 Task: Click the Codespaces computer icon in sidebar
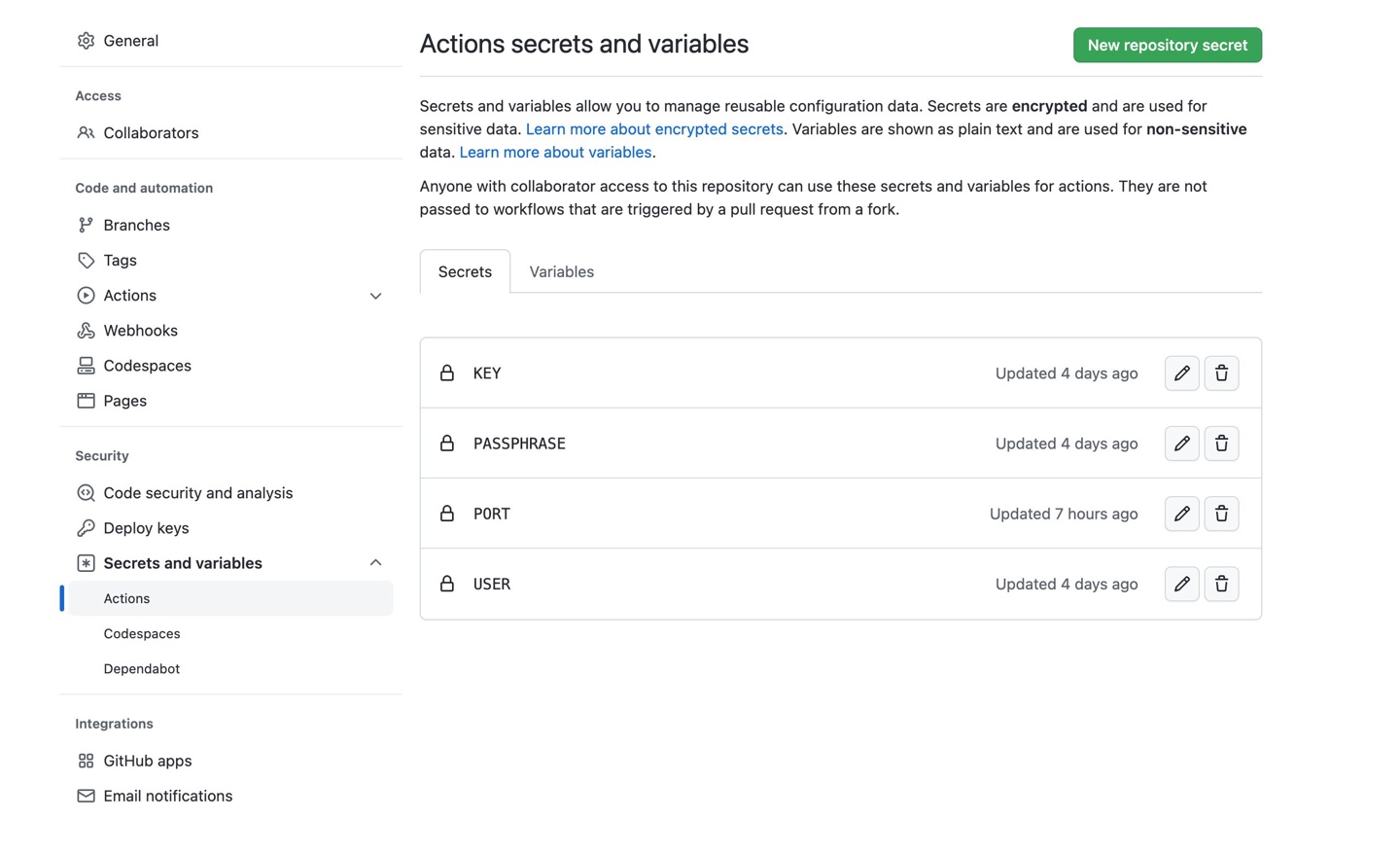point(86,365)
